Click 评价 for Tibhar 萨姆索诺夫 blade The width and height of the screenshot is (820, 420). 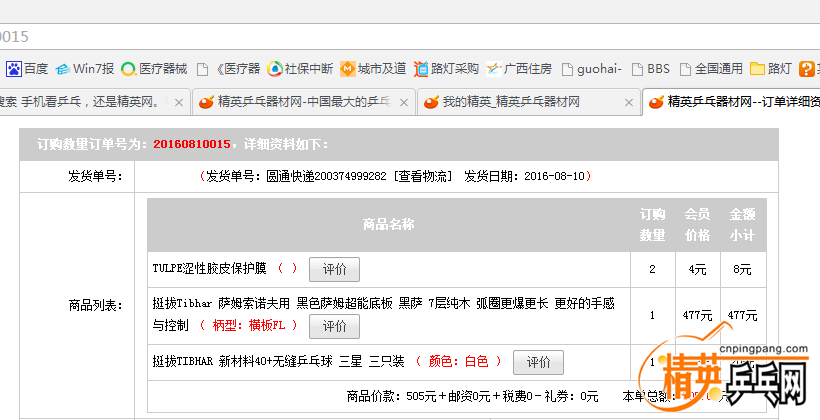click(334, 326)
